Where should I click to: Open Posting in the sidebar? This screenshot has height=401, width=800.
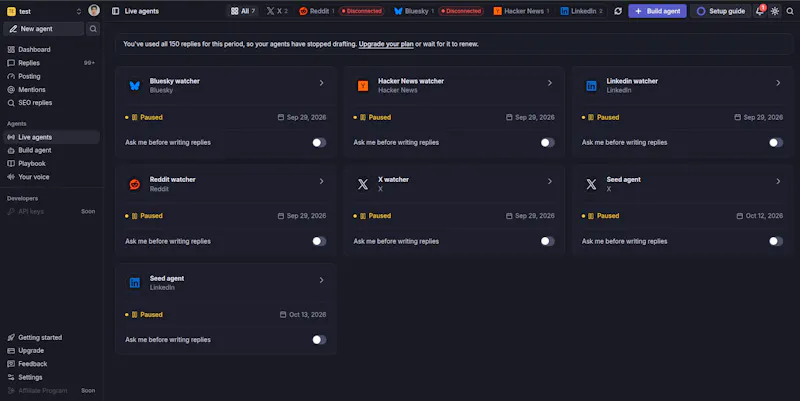[x=52, y=76]
